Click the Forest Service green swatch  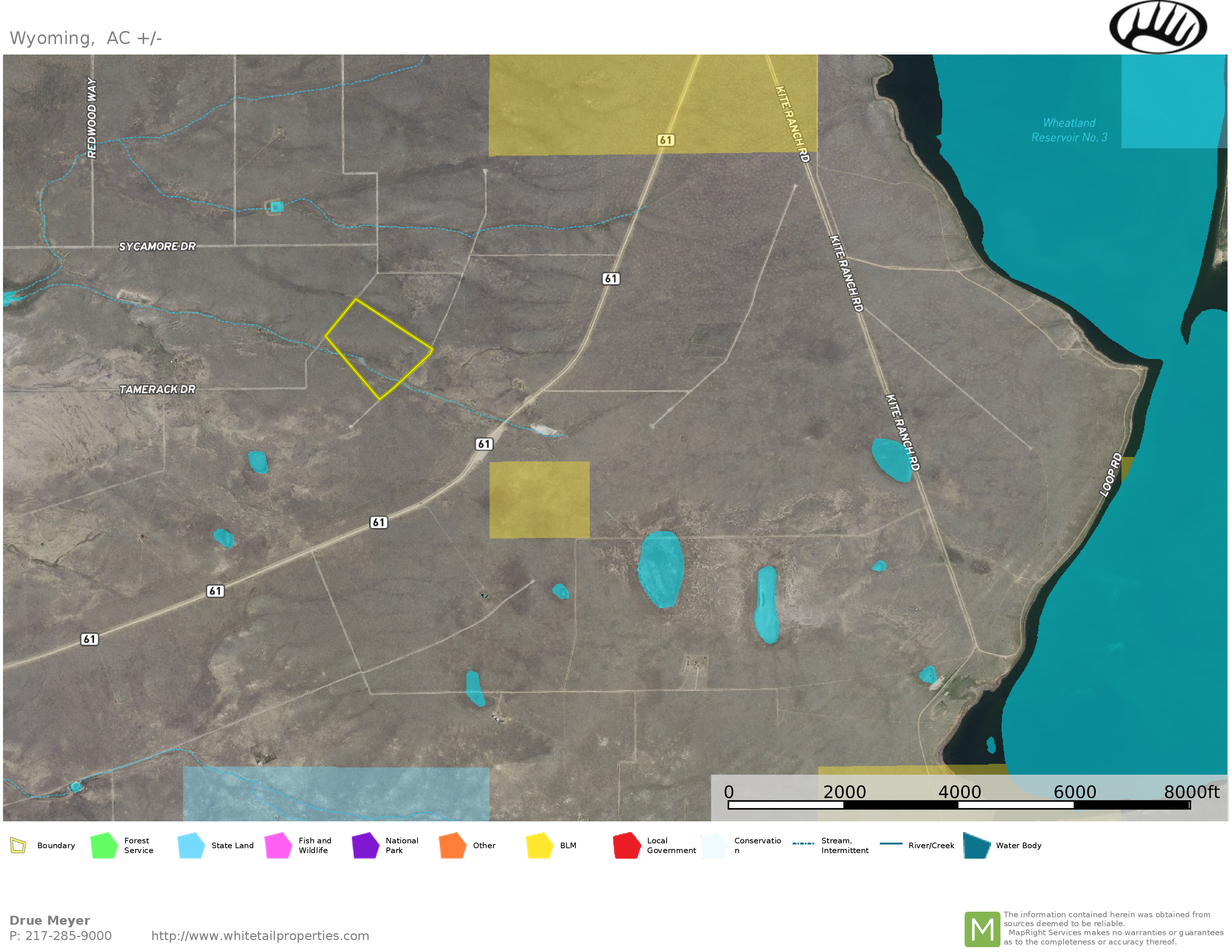[104, 845]
